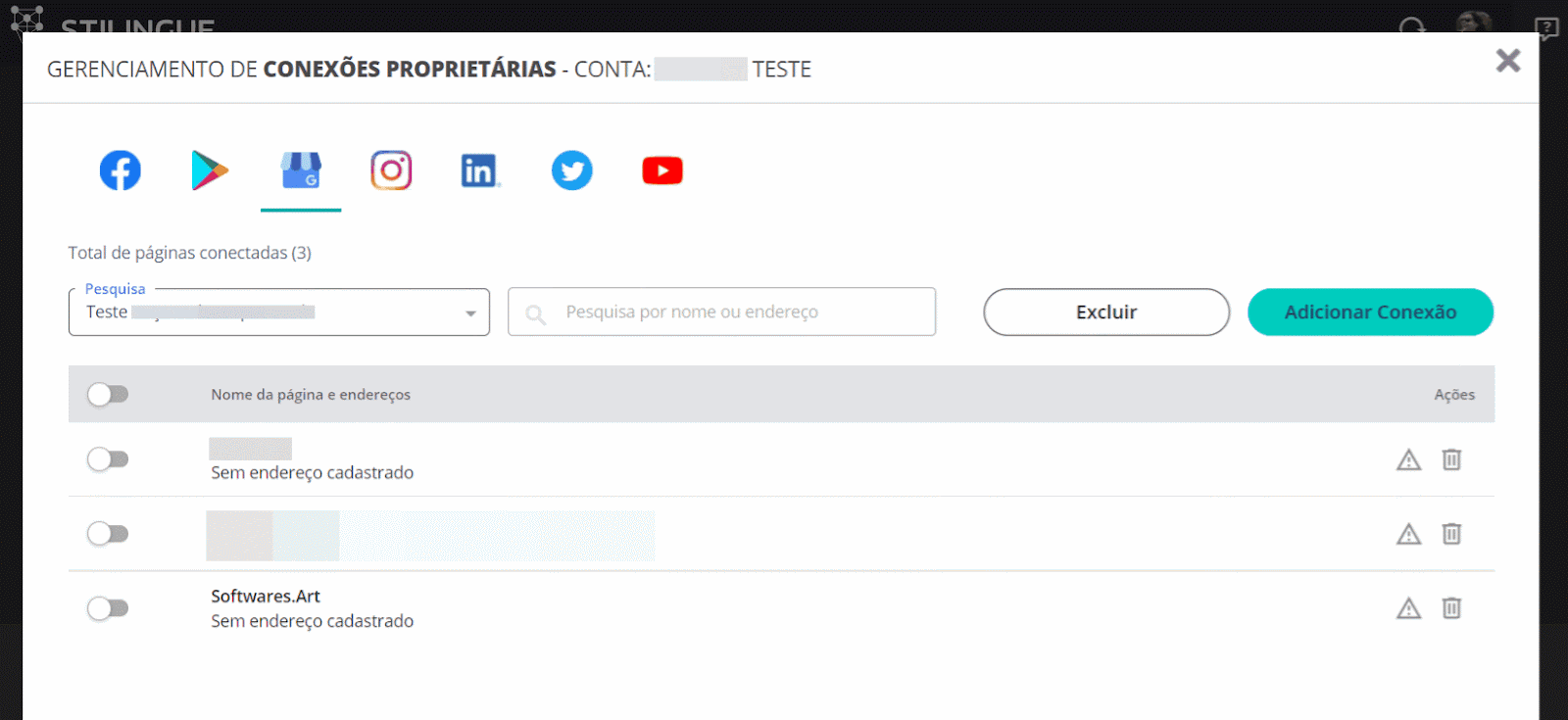Close the connections management dialog
Viewport: 1568px width, 720px height.
1507,61
